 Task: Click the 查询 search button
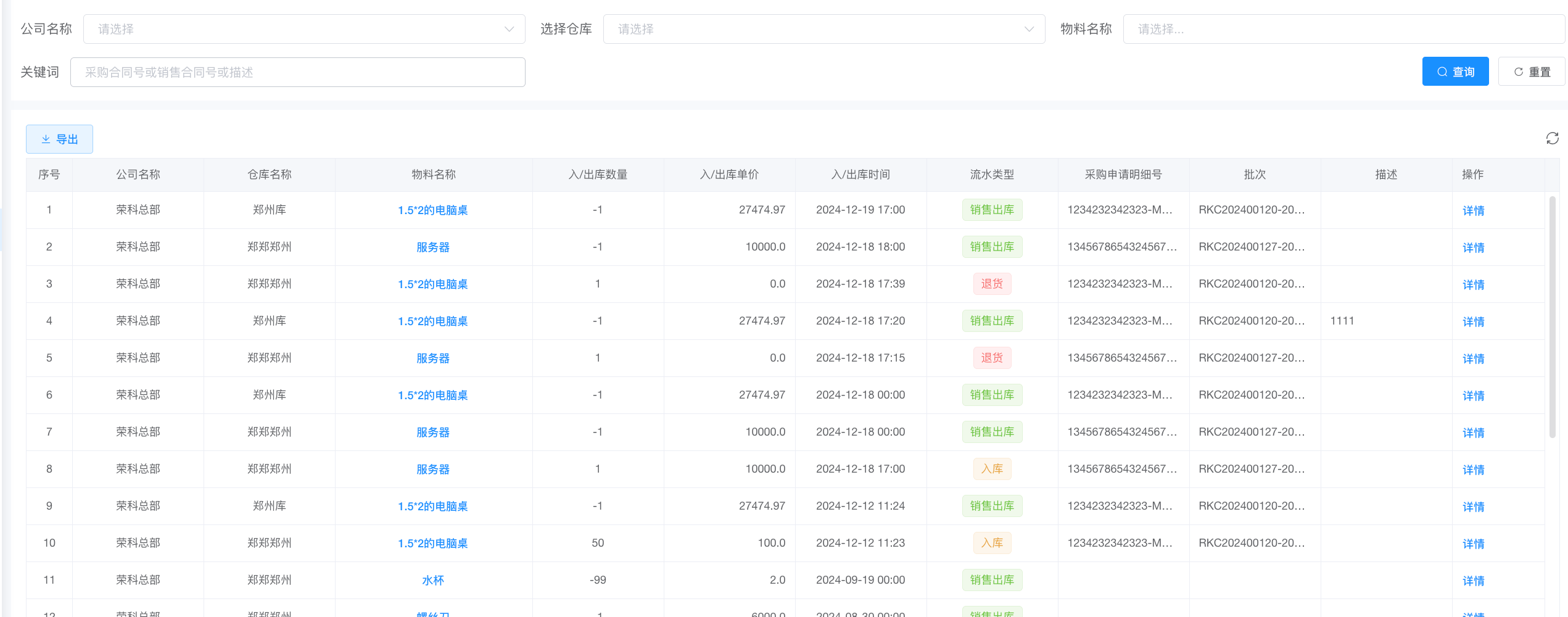[1455, 72]
